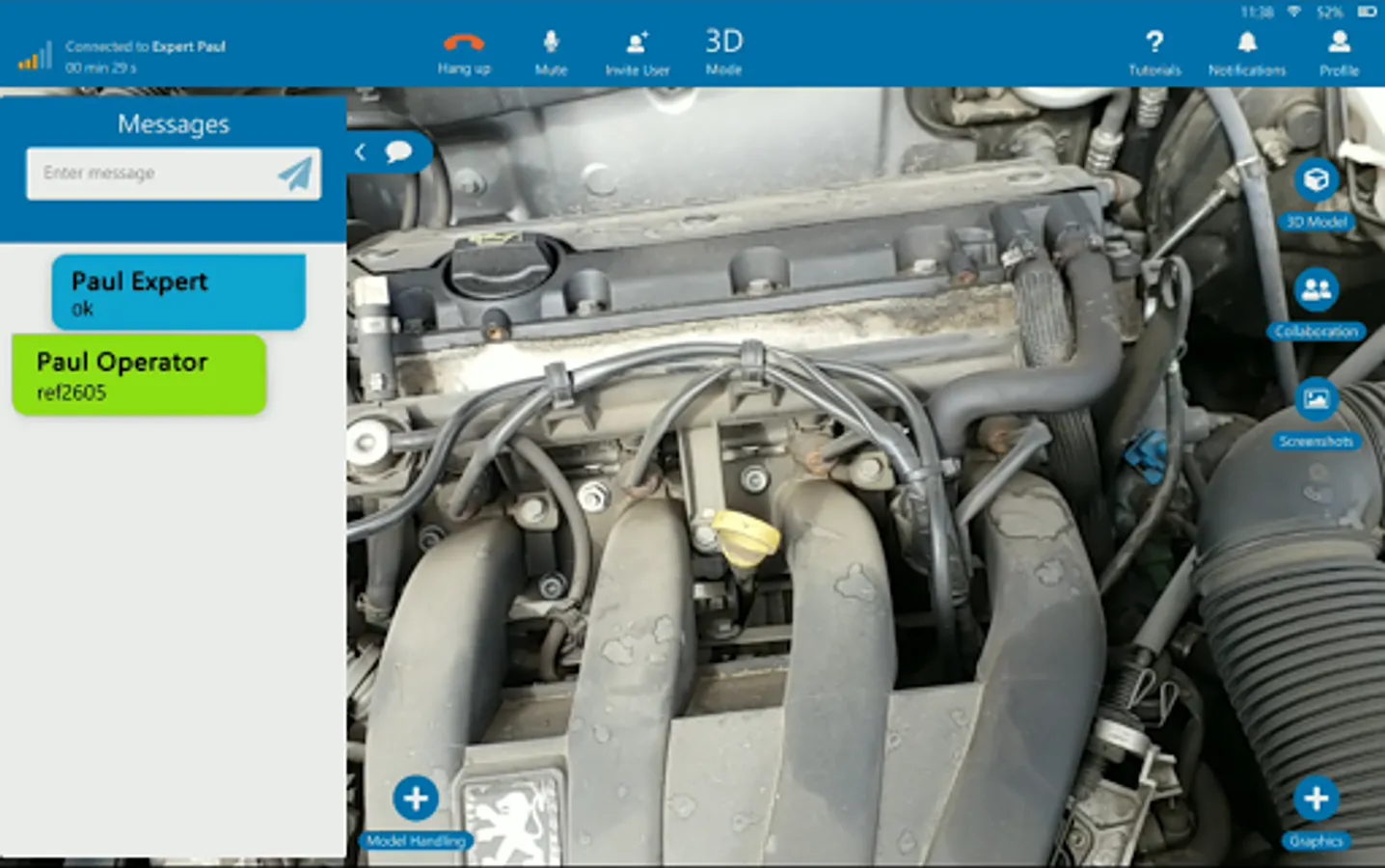Open the Invite User option

click(x=637, y=53)
